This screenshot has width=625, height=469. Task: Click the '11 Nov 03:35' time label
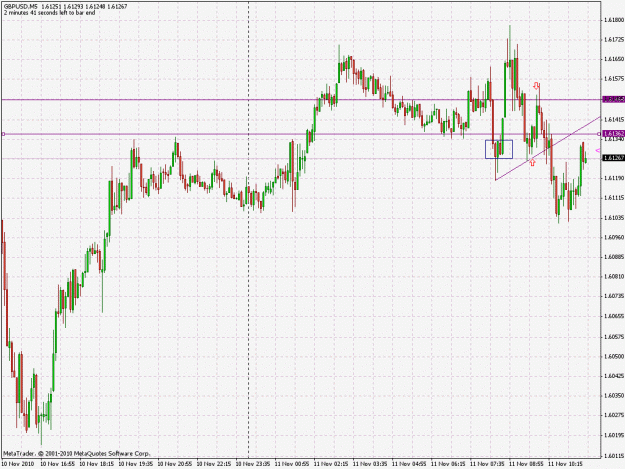(x=370, y=464)
